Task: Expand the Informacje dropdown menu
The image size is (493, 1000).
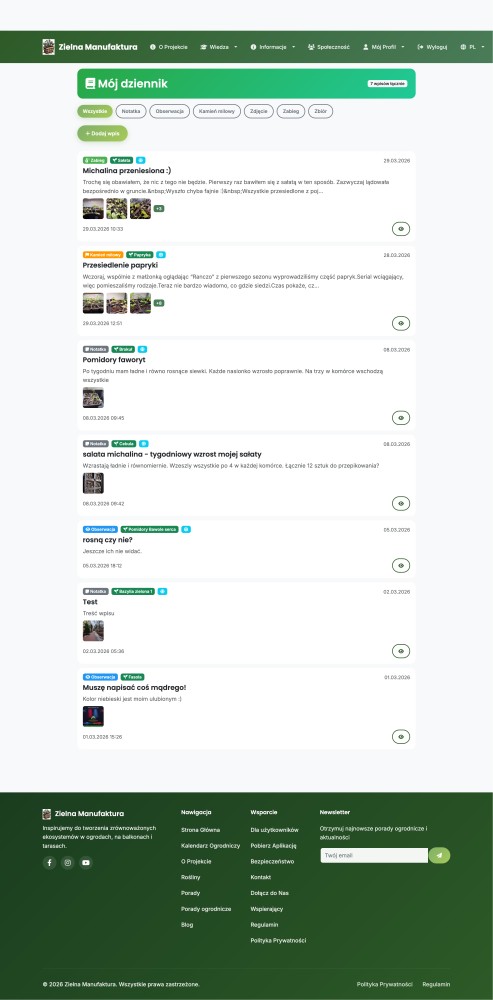Action: point(272,47)
